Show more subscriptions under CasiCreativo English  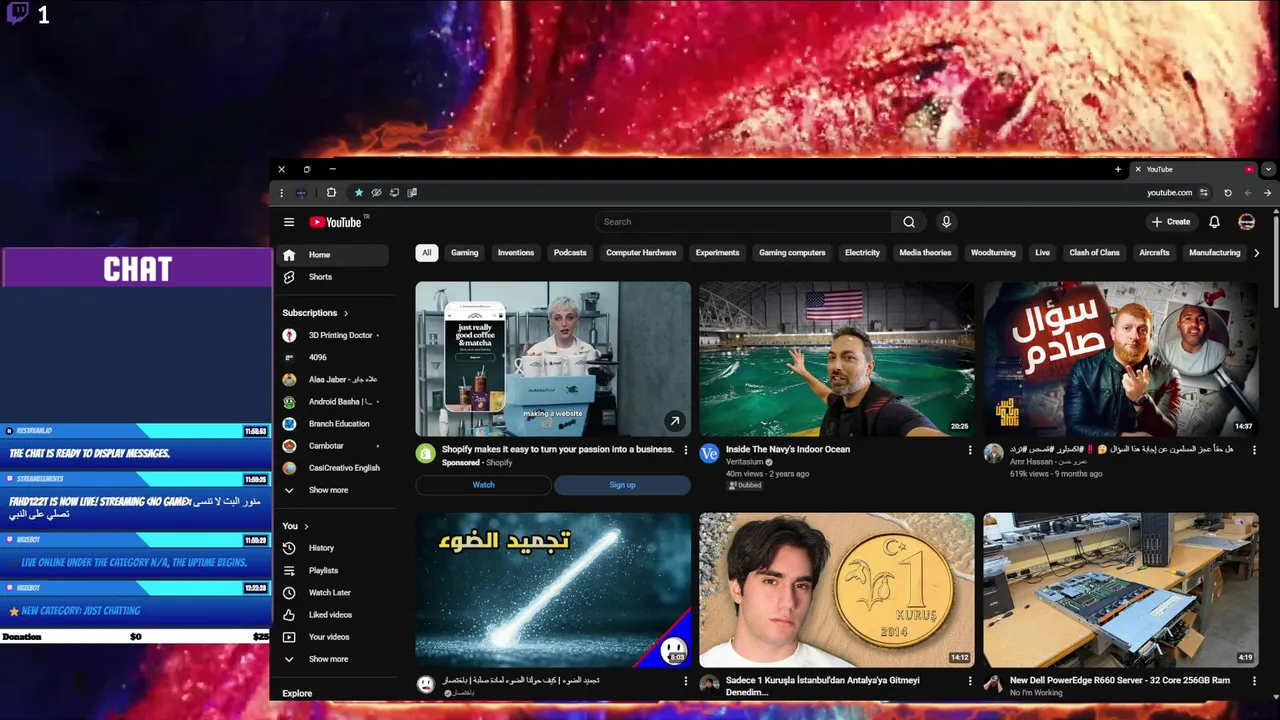tap(332, 490)
